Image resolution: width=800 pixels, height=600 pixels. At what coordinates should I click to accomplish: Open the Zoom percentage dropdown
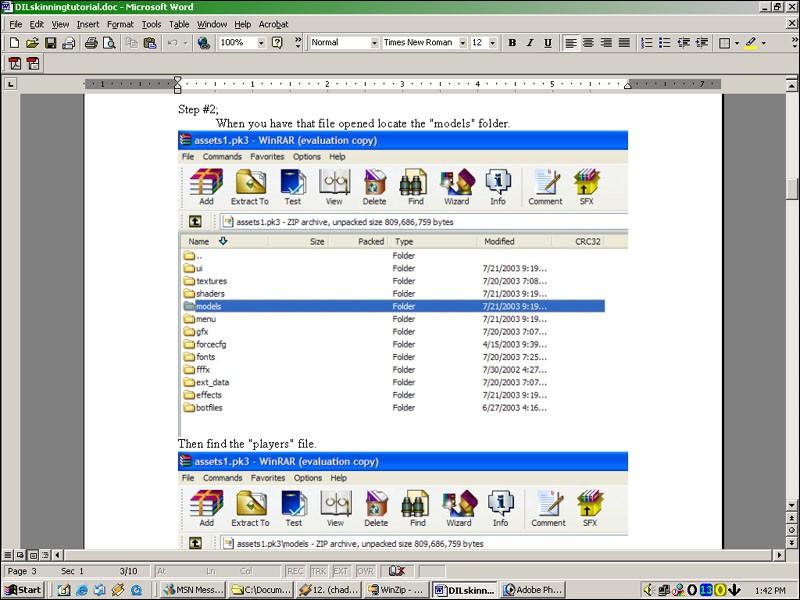pos(261,43)
